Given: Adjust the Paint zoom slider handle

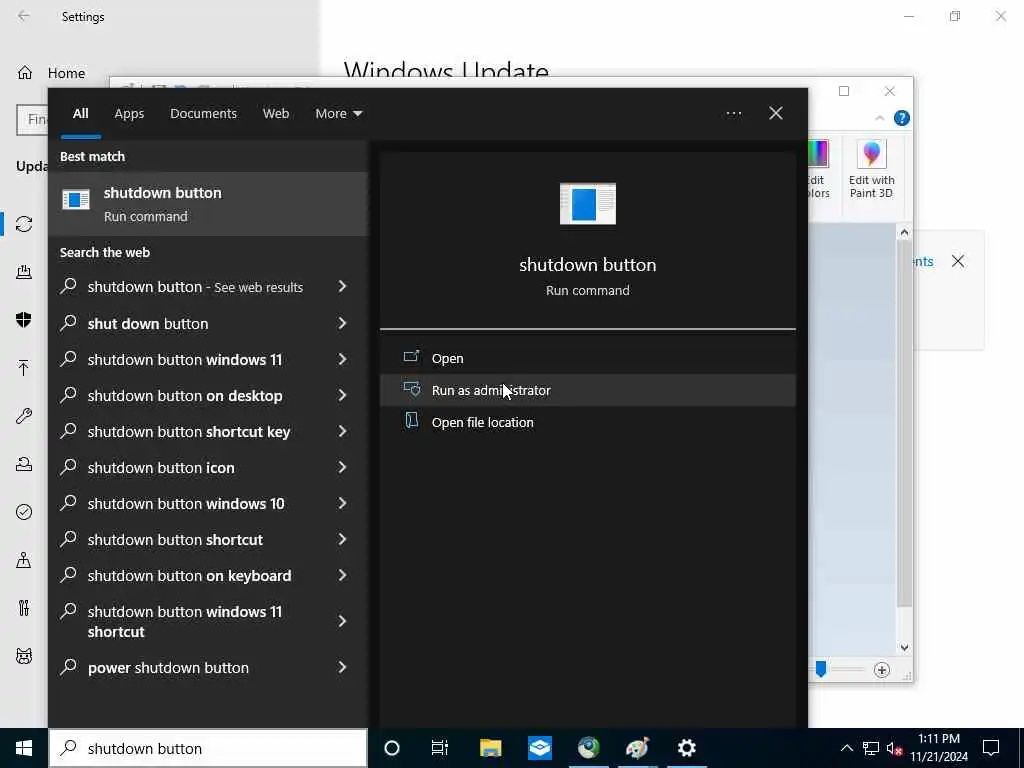Looking at the screenshot, I should click(x=822, y=669).
